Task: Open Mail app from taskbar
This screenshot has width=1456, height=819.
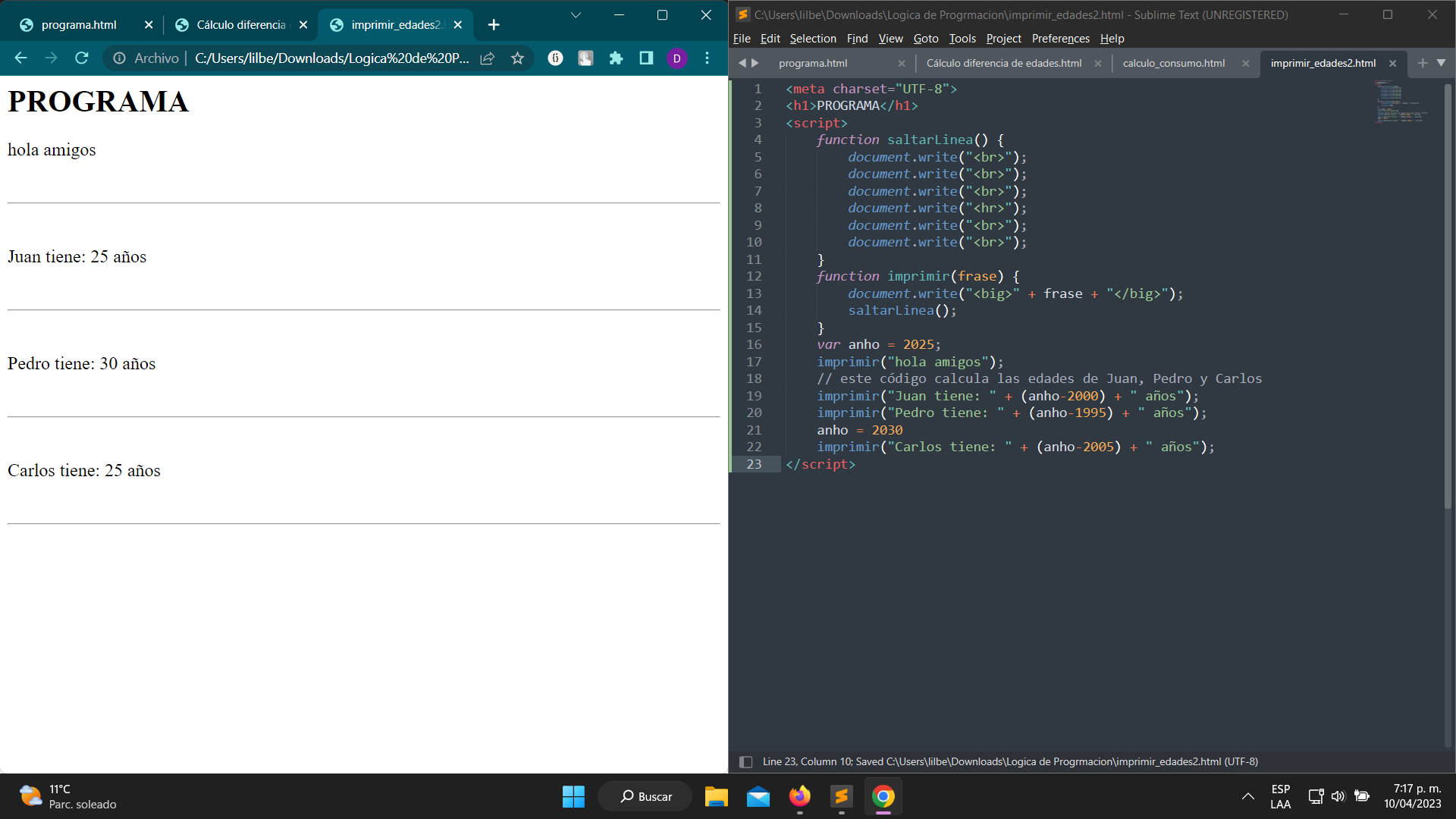Action: coord(758,796)
